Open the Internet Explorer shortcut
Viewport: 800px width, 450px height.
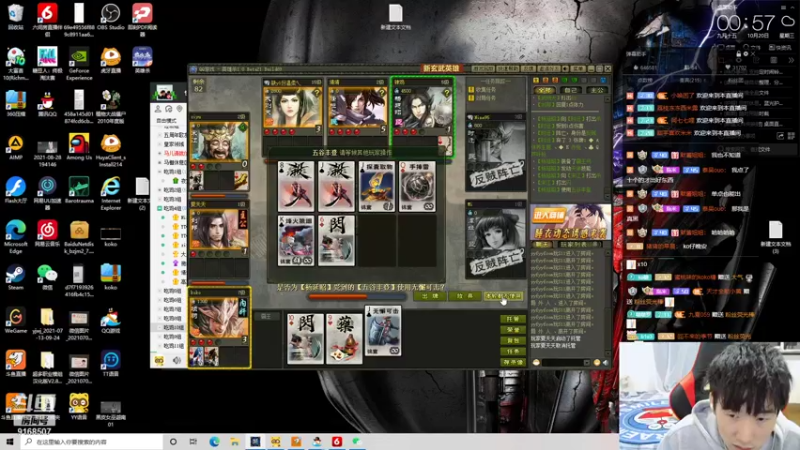coord(110,194)
